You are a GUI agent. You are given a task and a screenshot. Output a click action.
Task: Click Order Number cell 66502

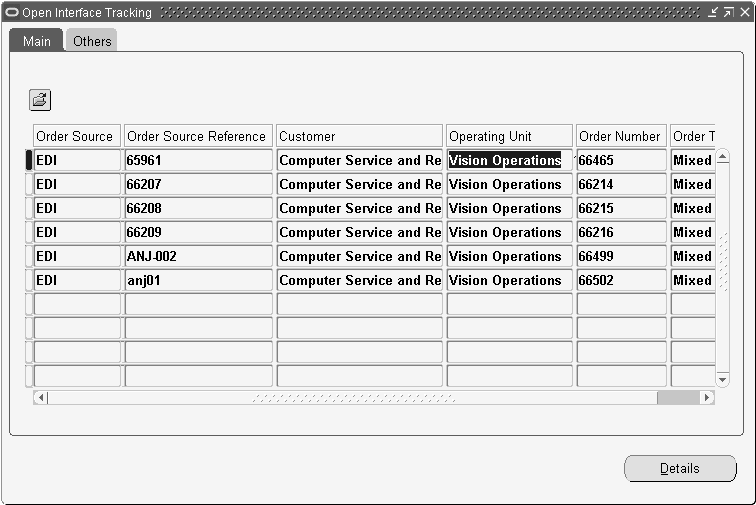click(x=621, y=280)
